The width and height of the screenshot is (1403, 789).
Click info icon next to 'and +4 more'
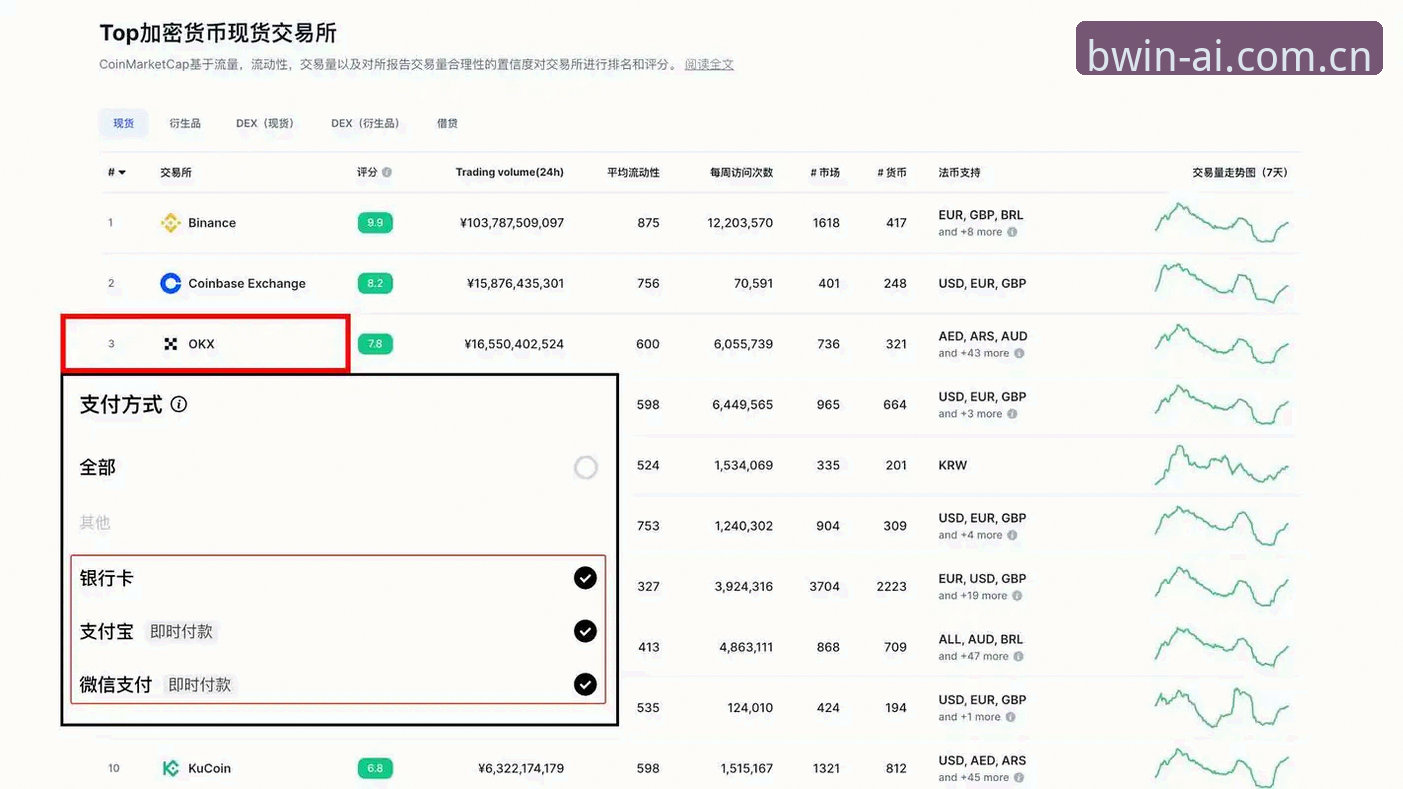pyautogui.click(x=1012, y=535)
